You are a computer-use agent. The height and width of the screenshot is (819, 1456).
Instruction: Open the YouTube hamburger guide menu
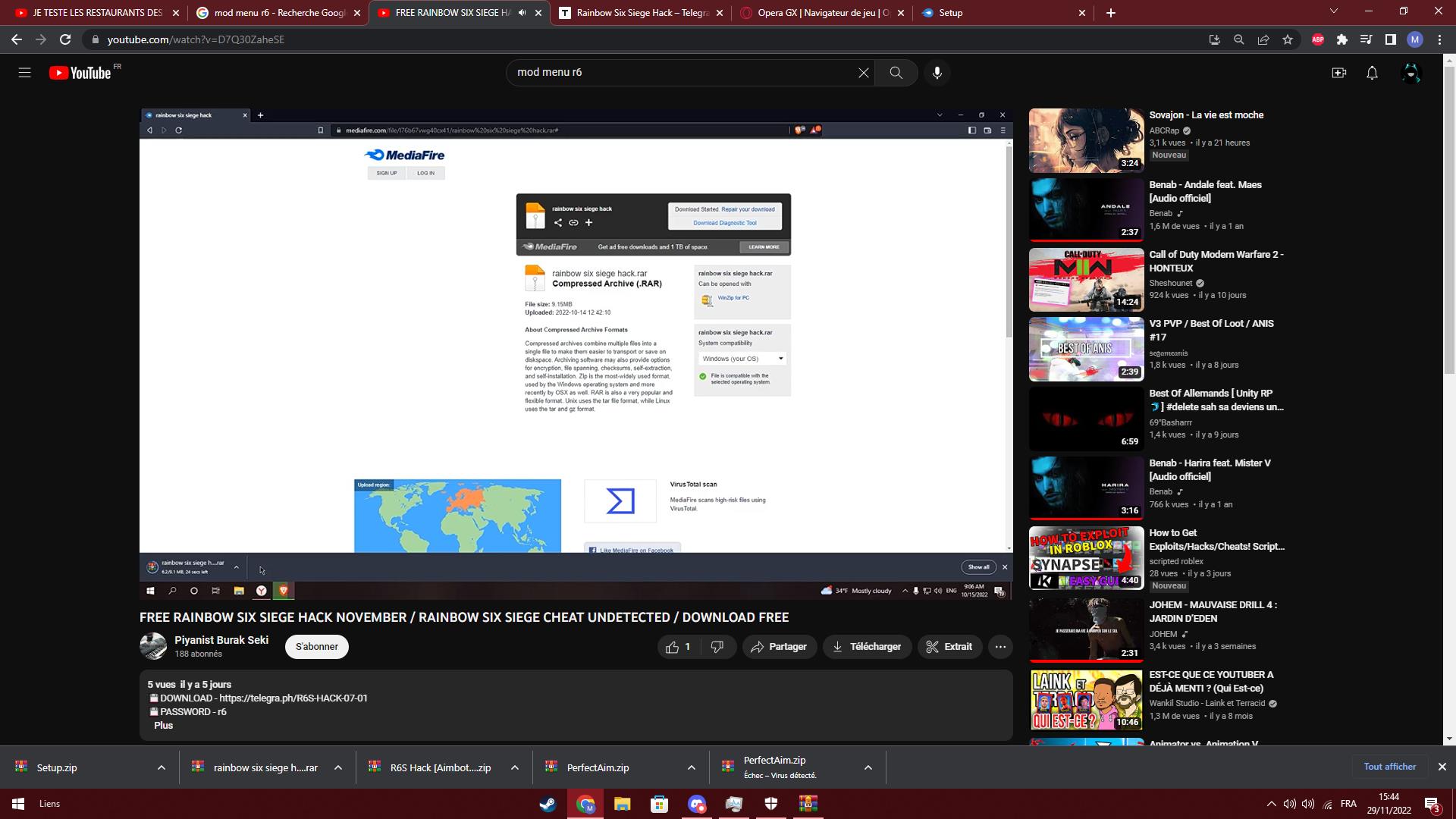point(24,73)
